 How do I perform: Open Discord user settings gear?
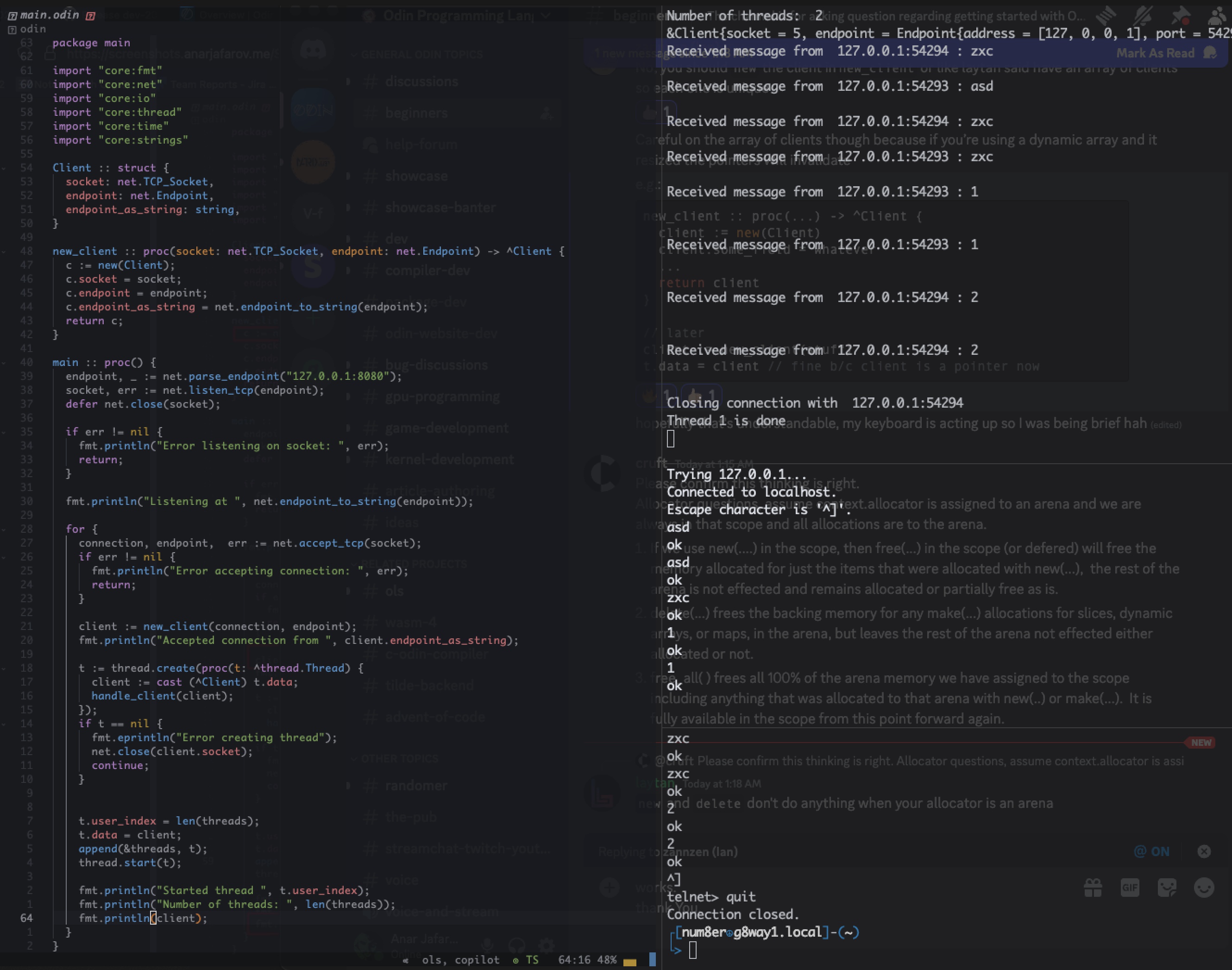(546, 945)
